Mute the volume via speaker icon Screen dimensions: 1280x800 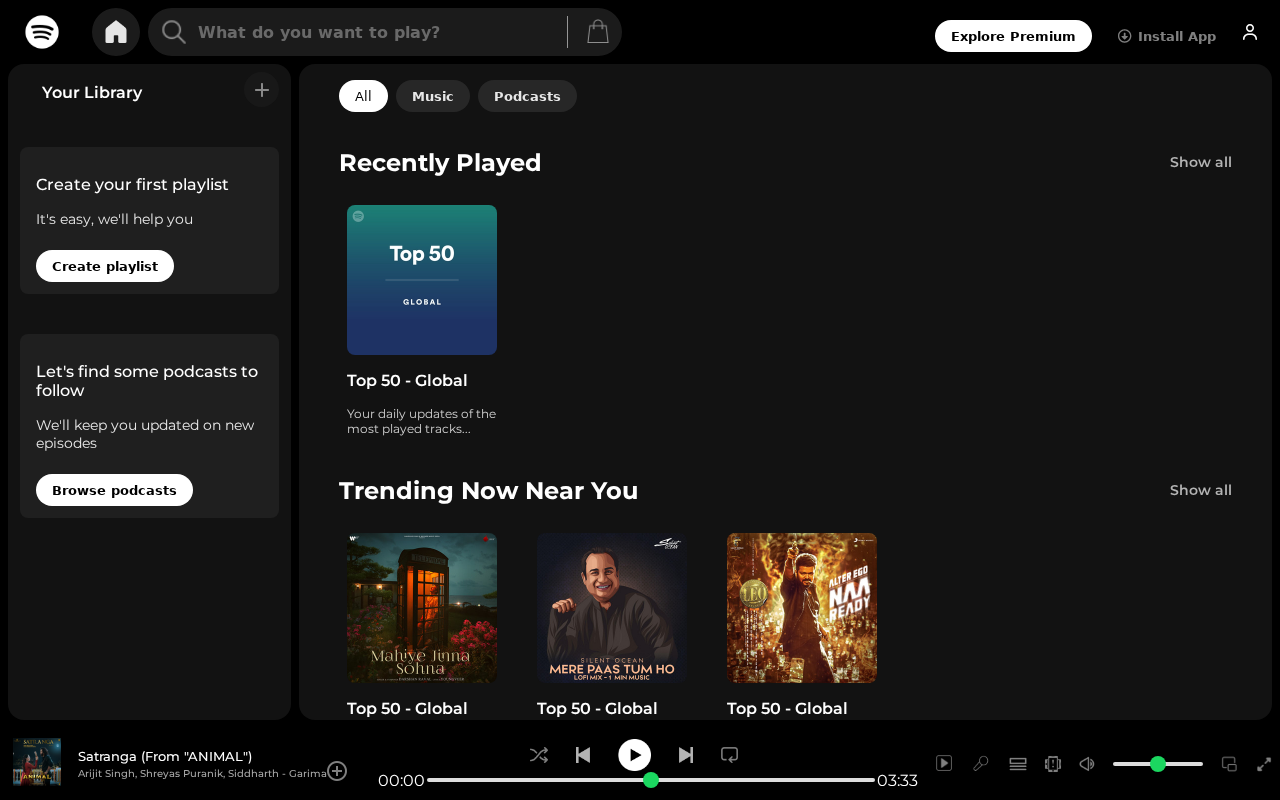[1087, 763]
